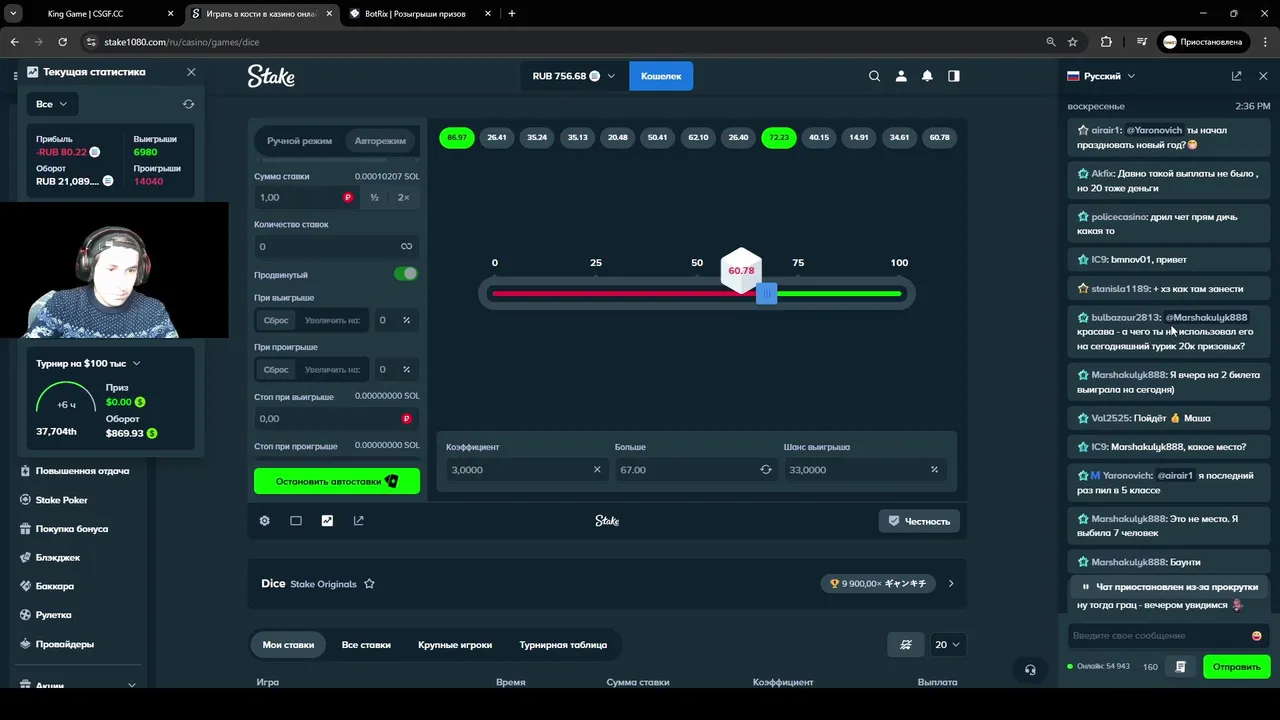Toggle the Продвинутый advanced switch
1280x720 pixels.
click(x=405, y=274)
